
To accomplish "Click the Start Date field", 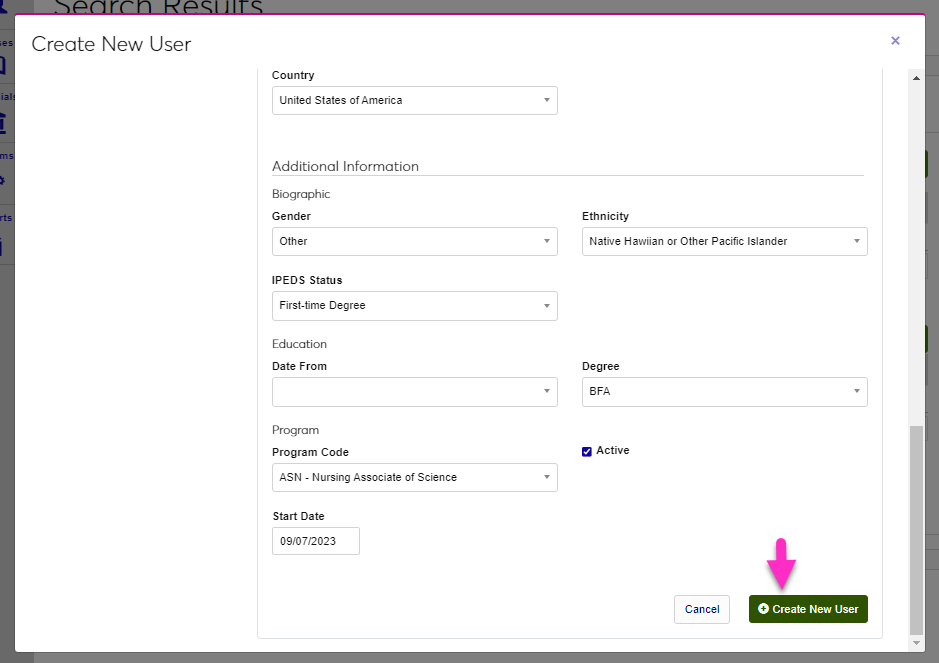I will point(315,541).
